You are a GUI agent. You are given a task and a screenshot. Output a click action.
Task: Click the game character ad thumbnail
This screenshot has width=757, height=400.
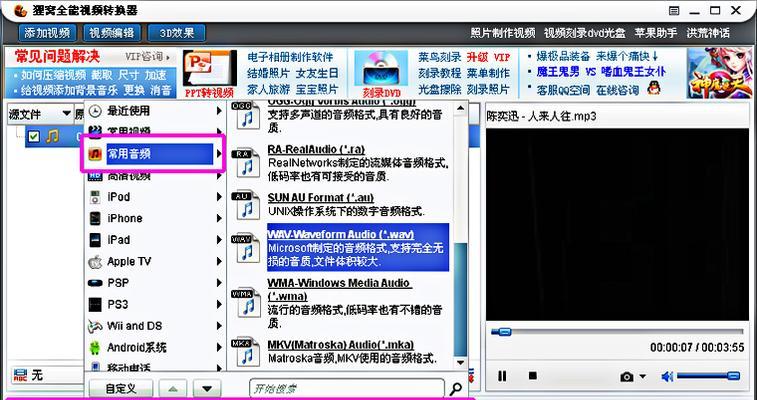pos(720,73)
